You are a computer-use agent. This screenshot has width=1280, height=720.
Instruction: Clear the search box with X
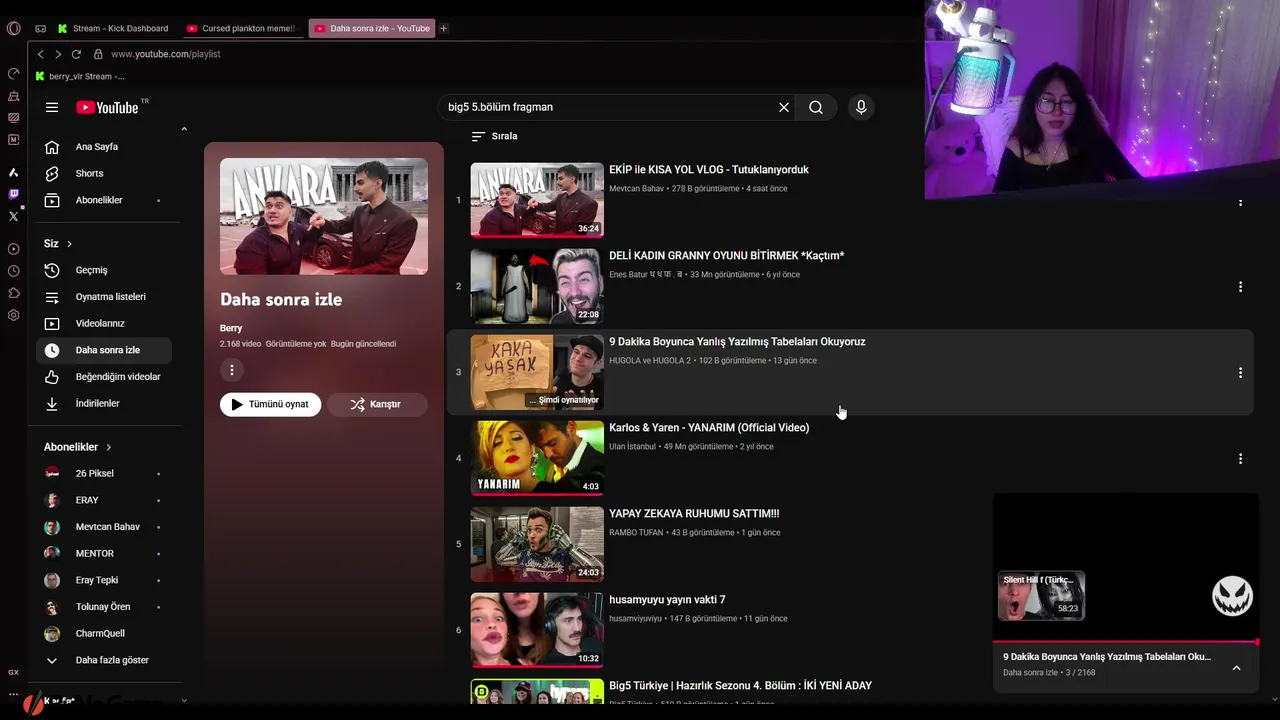(x=784, y=107)
